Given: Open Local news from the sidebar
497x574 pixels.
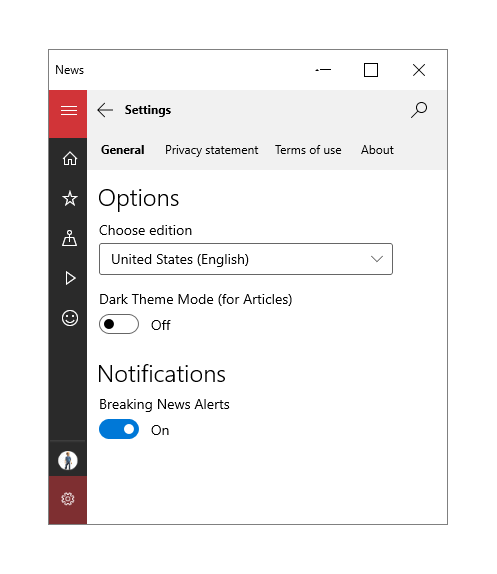Looking at the screenshot, I should 70,238.
